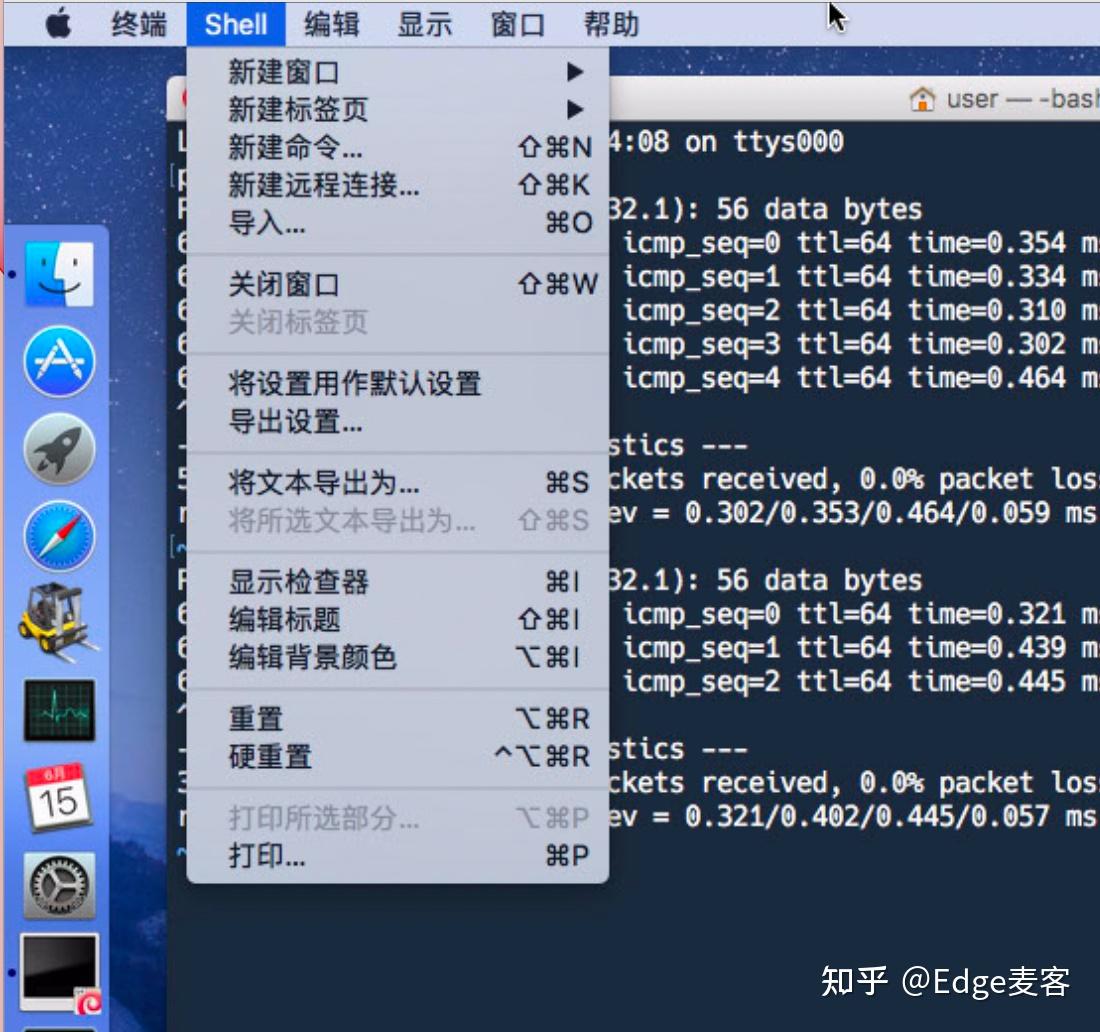Click the home icon in terminal title
The height and width of the screenshot is (1032, 1100).
click(922, 99)
